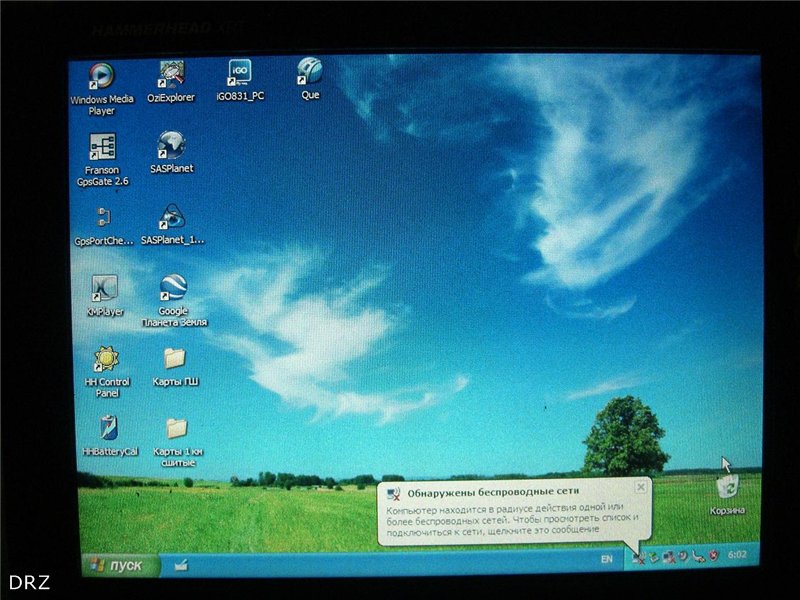
Task: Select the SASPlanet globe icon
Action: 171,152
